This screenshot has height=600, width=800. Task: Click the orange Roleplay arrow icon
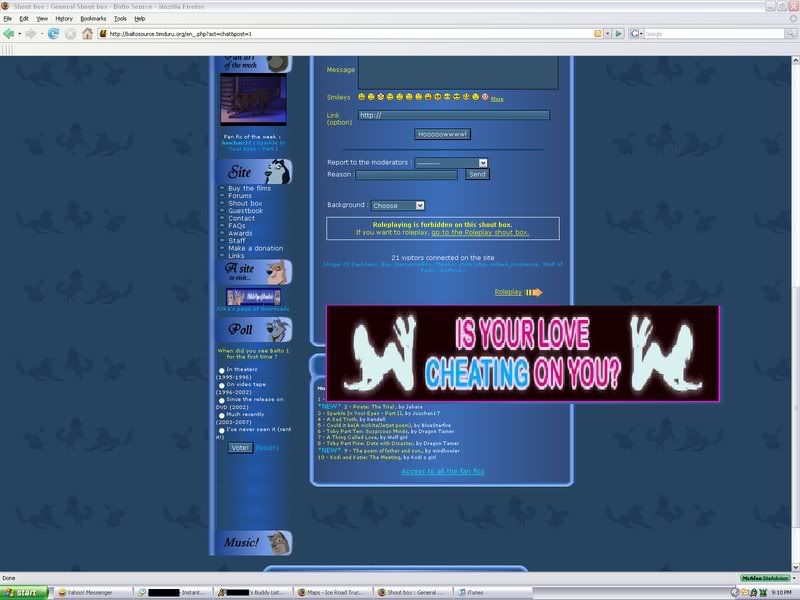(534, 292)
